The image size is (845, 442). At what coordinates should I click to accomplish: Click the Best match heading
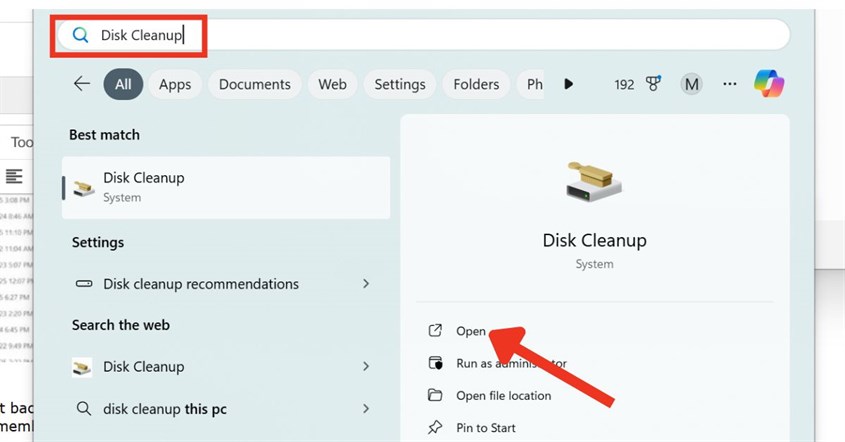click(x=104, y=135)
